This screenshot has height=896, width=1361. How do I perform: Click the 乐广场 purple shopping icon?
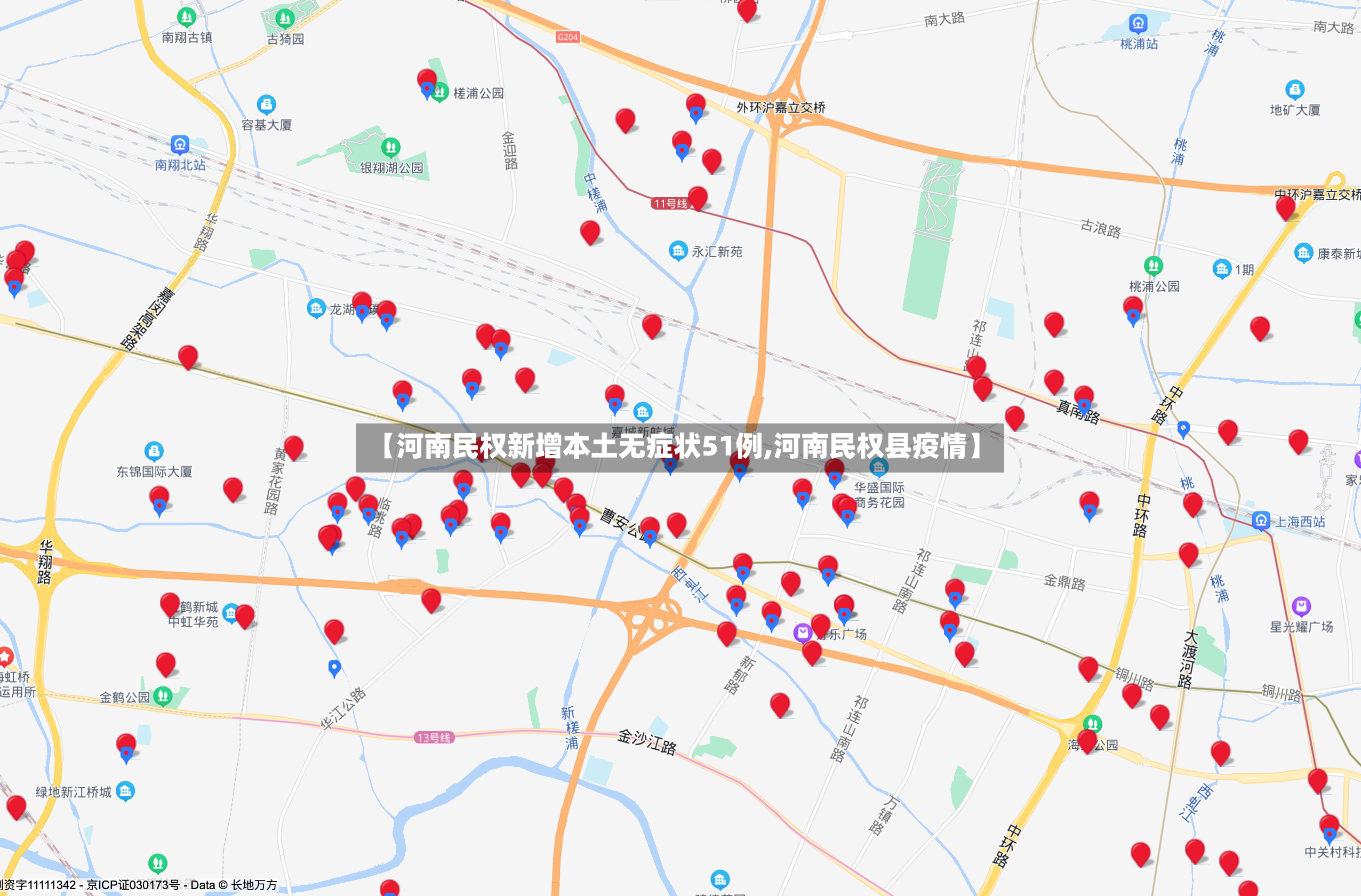point(803,633)
